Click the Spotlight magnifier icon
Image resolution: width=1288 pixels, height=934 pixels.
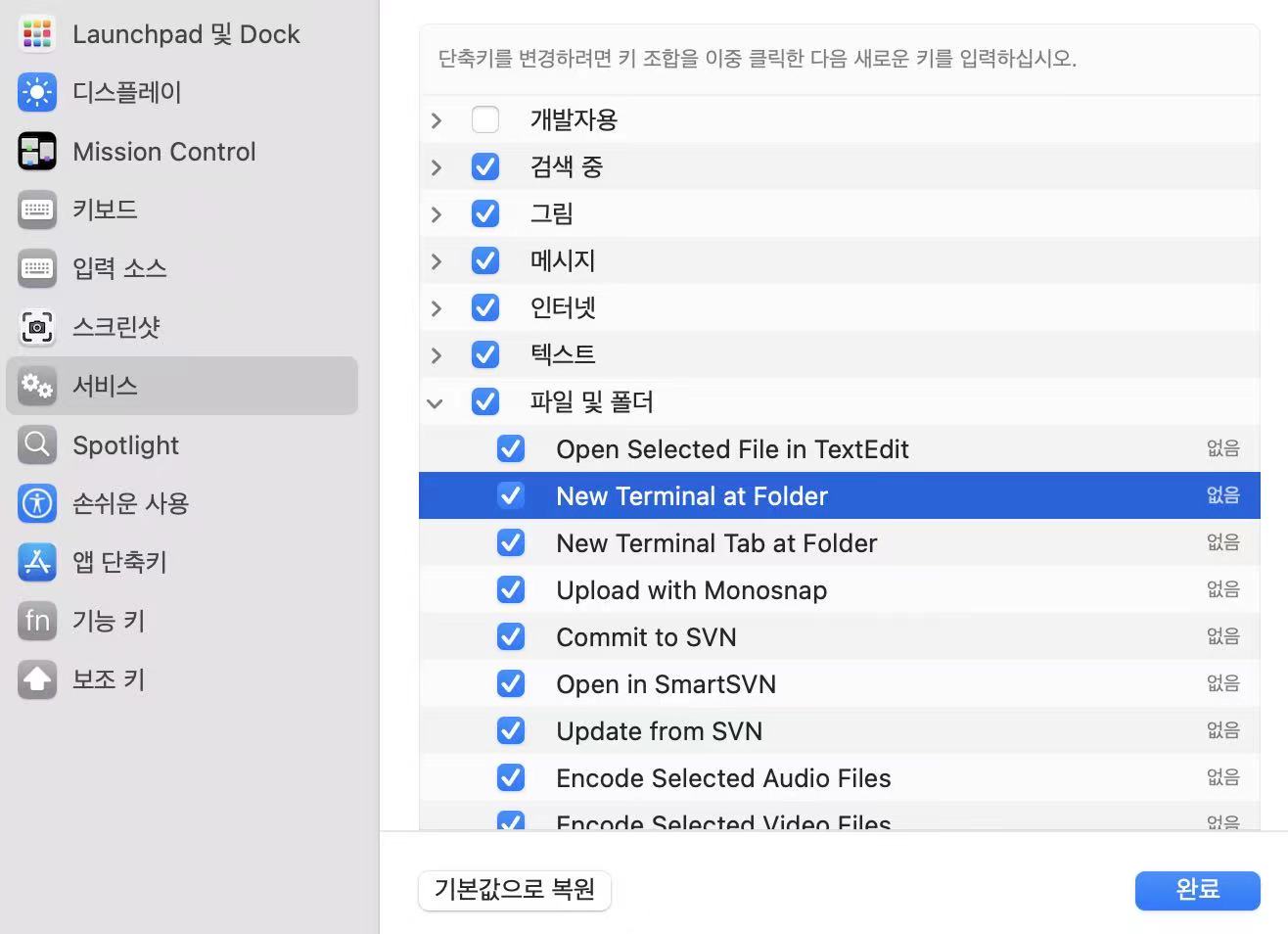pos(37,445)
